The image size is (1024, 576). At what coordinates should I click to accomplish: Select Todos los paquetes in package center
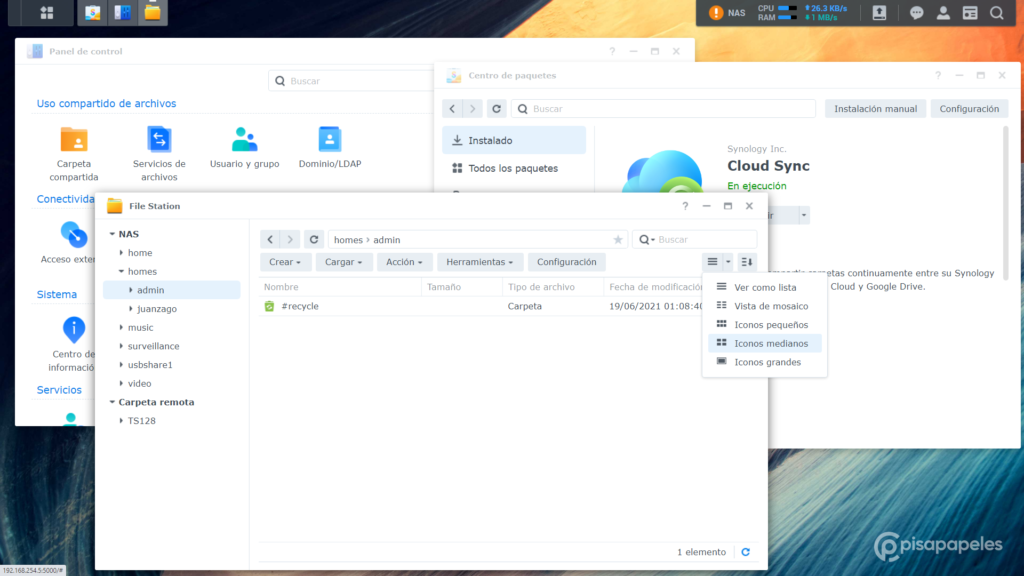click(513, 168)
